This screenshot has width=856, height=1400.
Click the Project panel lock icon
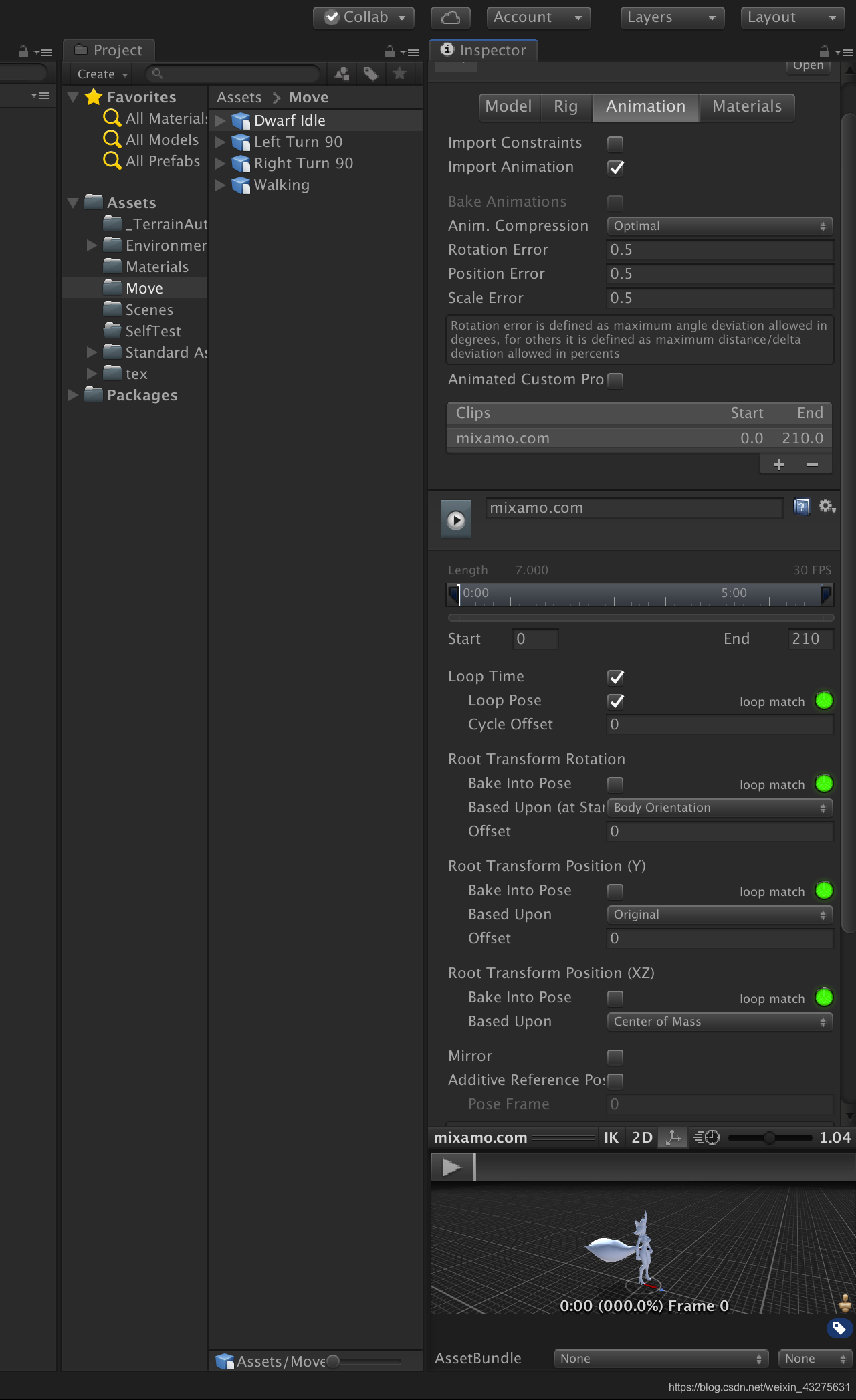(x=389, y=51)
